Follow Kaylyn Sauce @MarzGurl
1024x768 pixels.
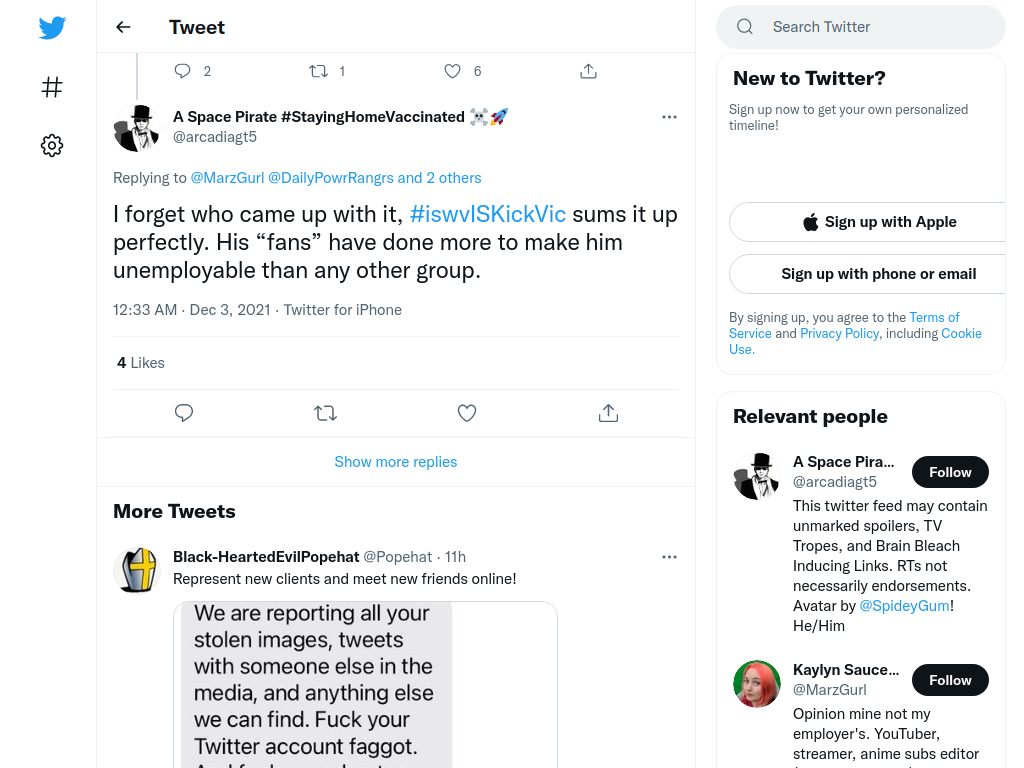pos(950,680)
